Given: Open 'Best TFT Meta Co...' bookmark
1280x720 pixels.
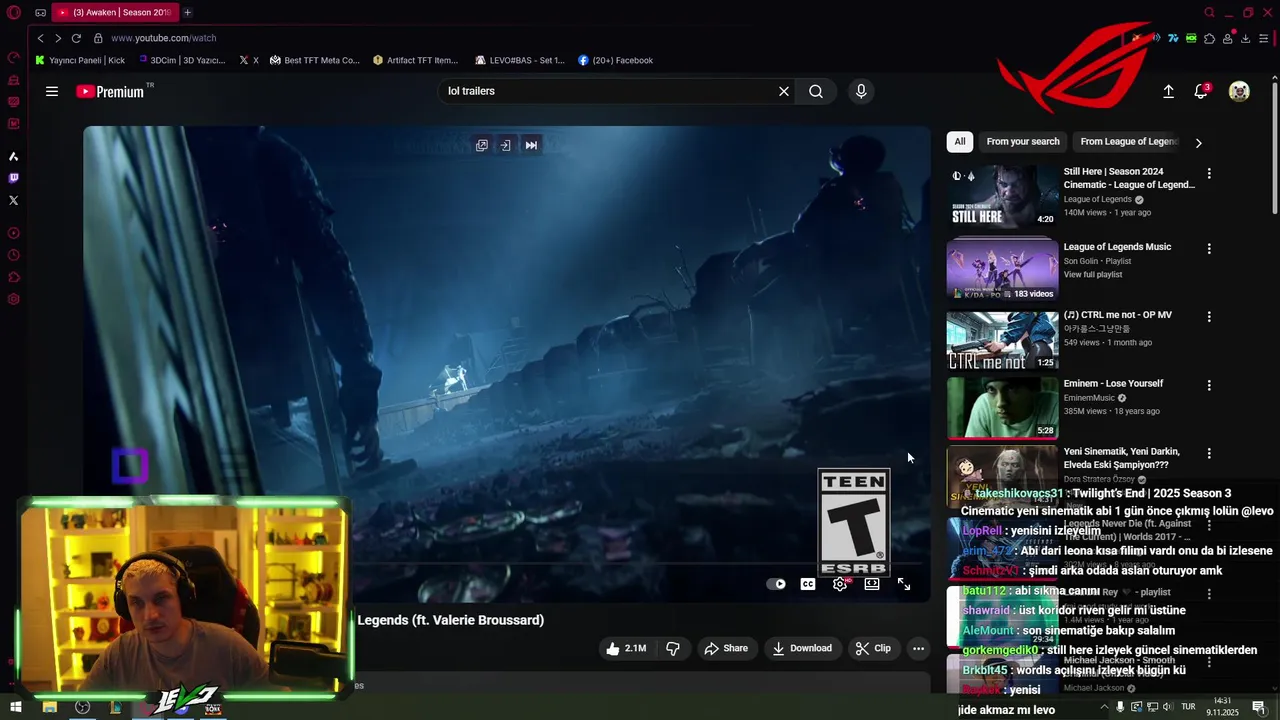Looking at the screenshot, I should click(314, 60).
